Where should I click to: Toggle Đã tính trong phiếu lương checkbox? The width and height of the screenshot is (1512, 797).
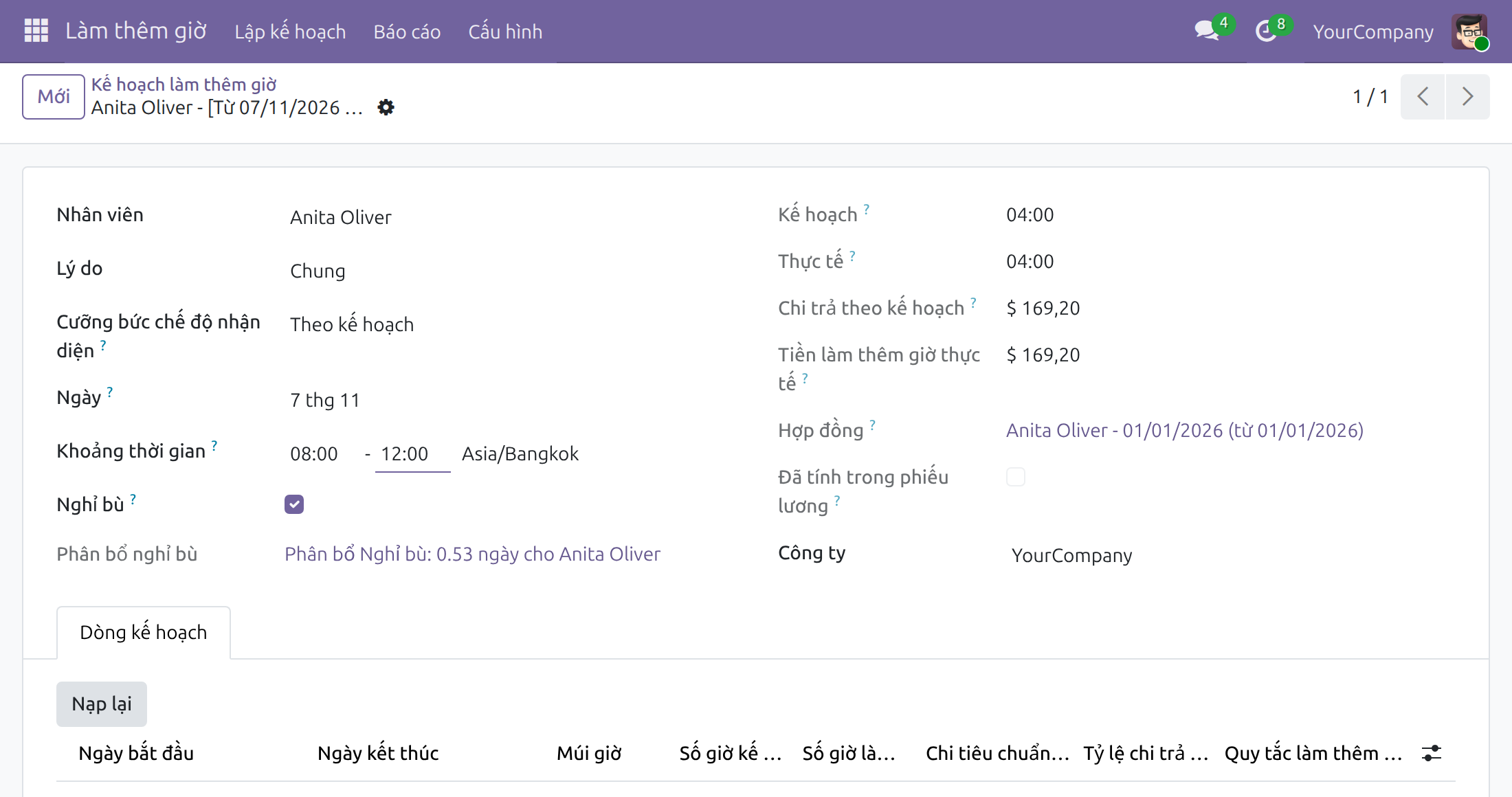(x=1016, y=477)
